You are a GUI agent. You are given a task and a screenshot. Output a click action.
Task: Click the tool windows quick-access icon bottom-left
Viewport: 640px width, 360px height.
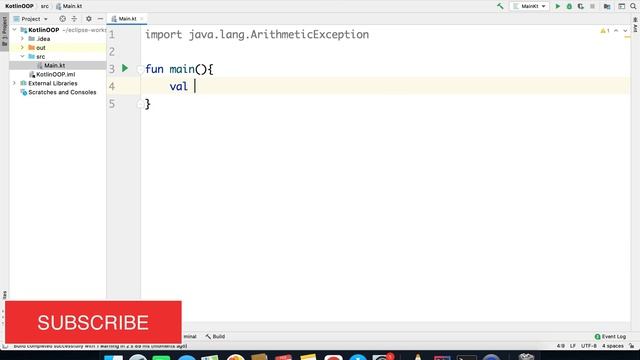click(x=5, y=346)
